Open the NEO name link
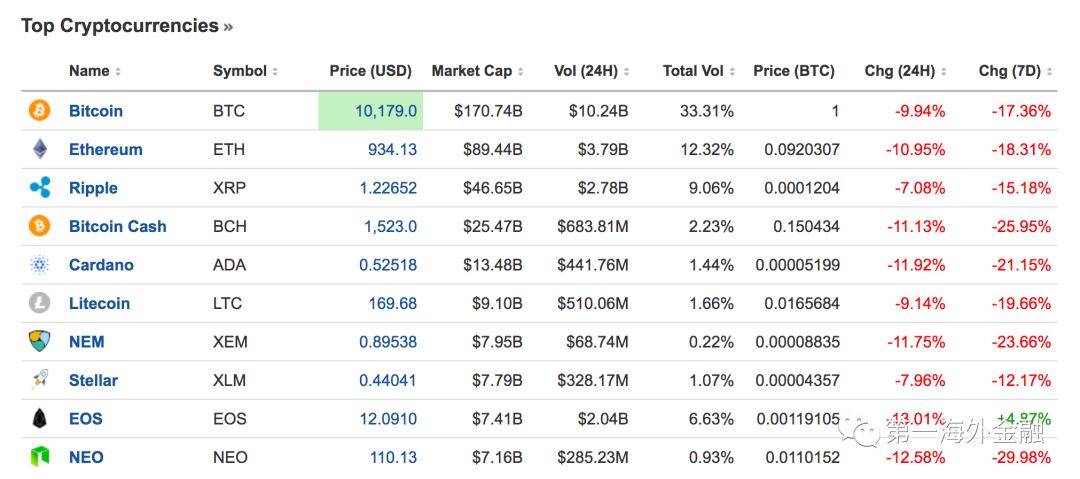This screenshot has width=1080, height=479. click(86, 457)
